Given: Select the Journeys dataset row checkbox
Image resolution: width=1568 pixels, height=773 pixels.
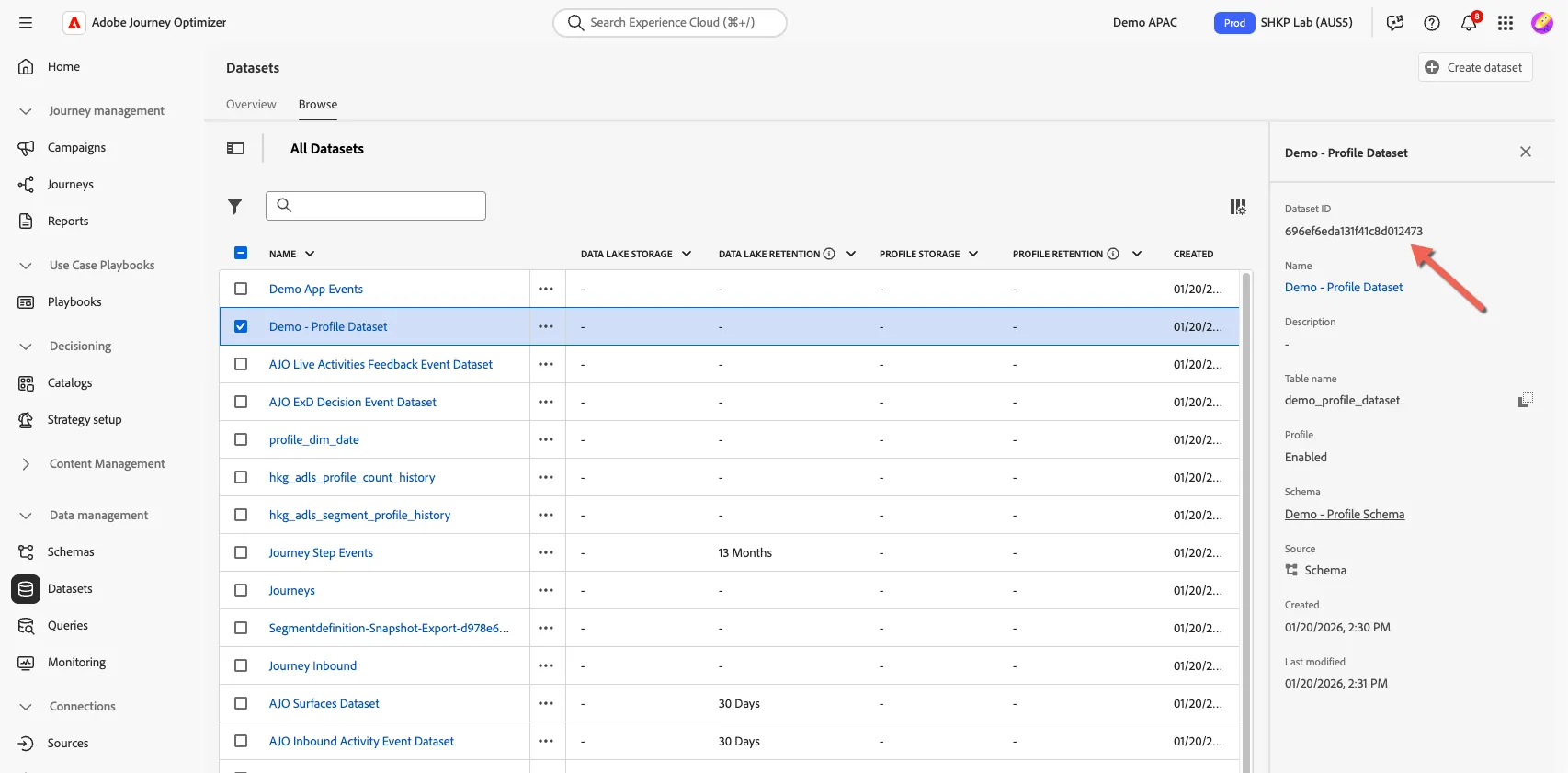Looking at the screenshot, I should [241, 590].
